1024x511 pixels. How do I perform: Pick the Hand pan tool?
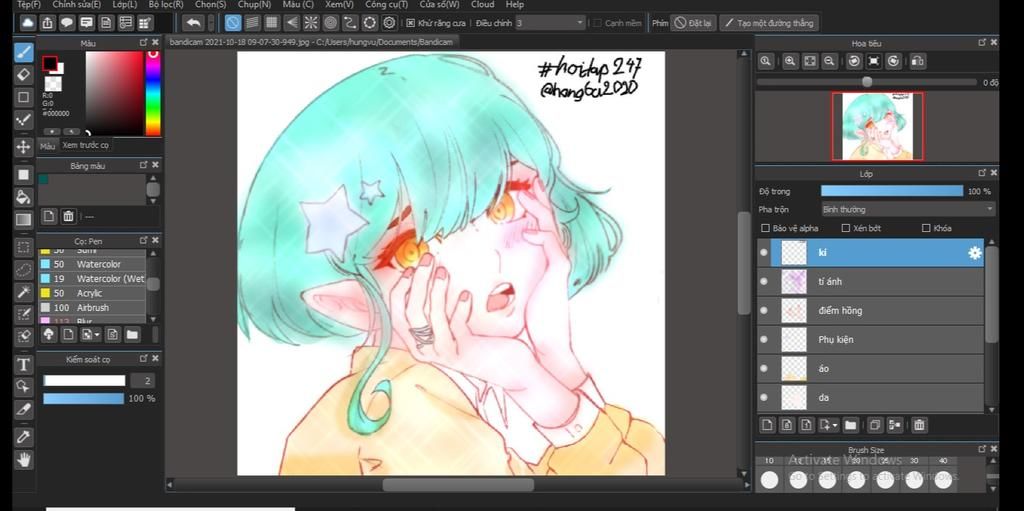coord(24,459)
